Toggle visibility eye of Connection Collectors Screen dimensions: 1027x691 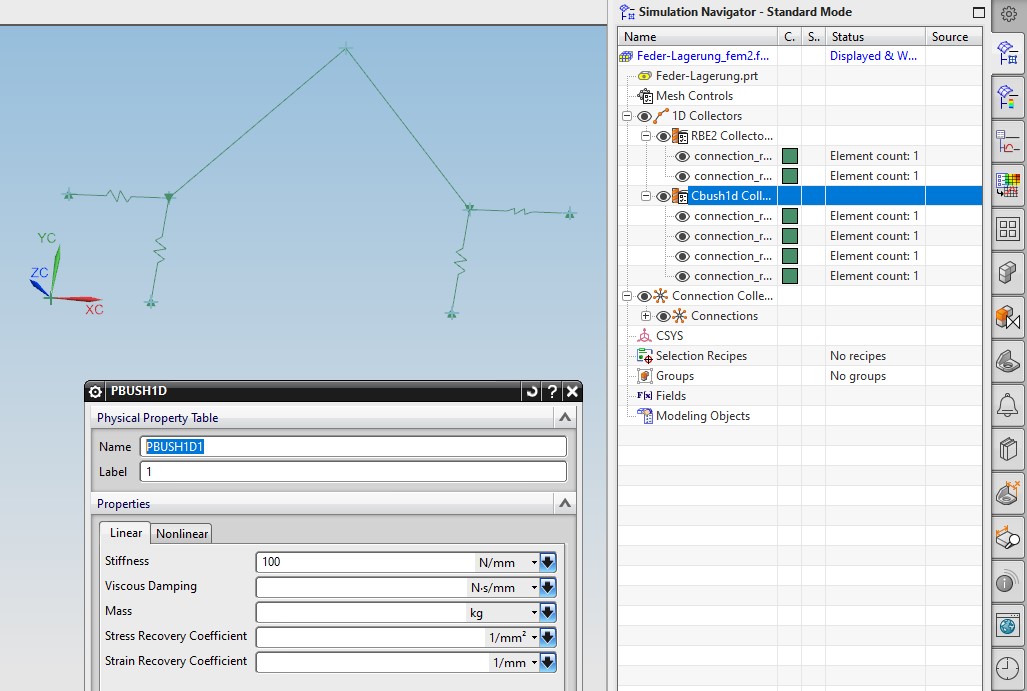(x=644, y=296)
